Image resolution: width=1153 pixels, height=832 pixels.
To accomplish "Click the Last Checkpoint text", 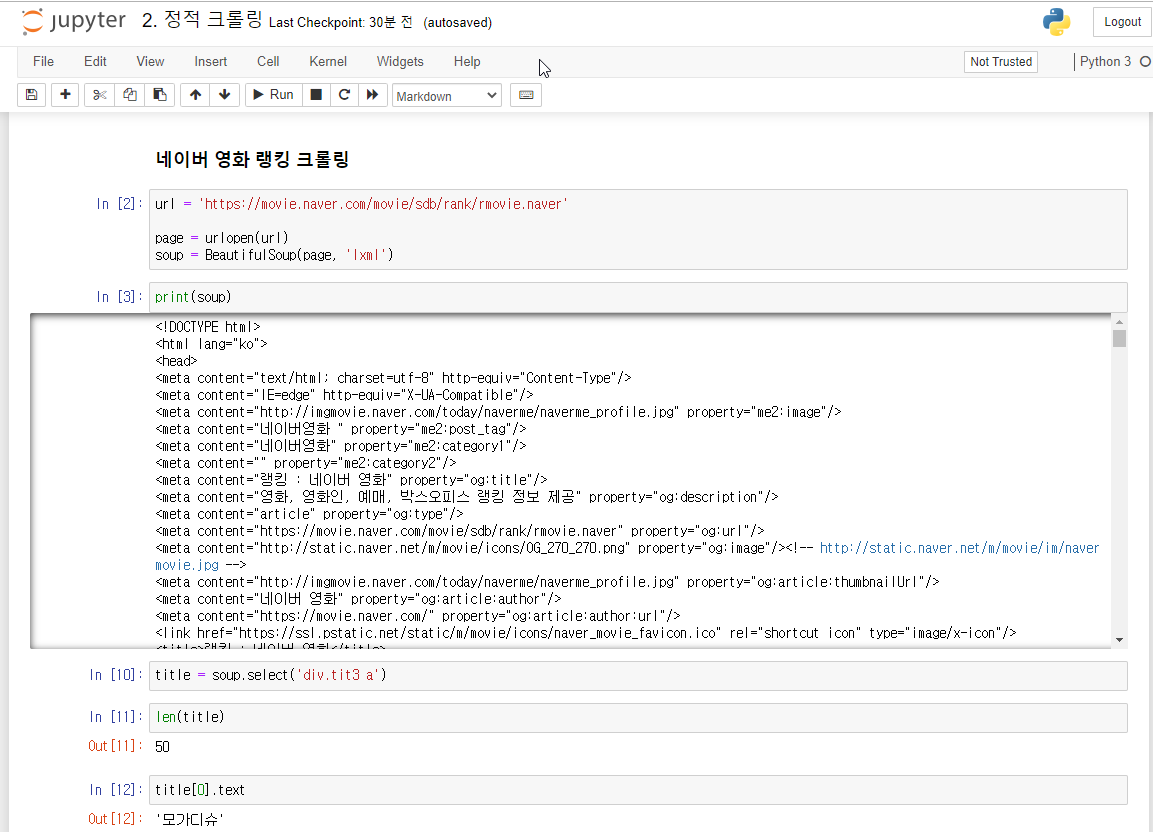I will (x=340, y=23).
